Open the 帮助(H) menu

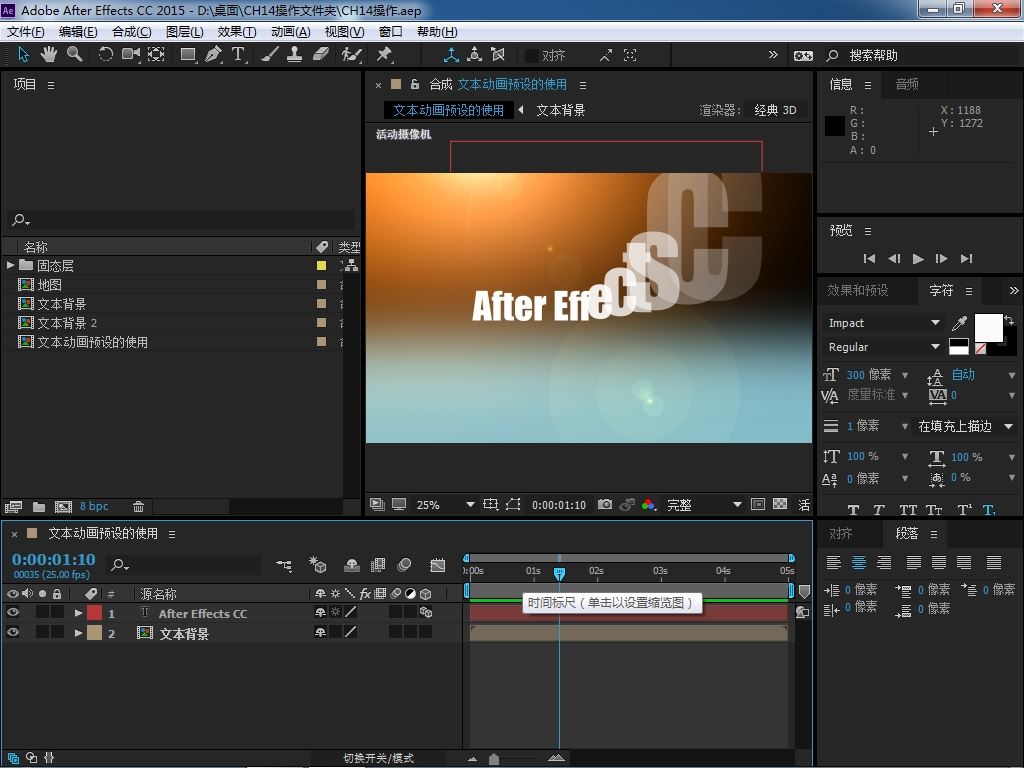tap(437, 32)
